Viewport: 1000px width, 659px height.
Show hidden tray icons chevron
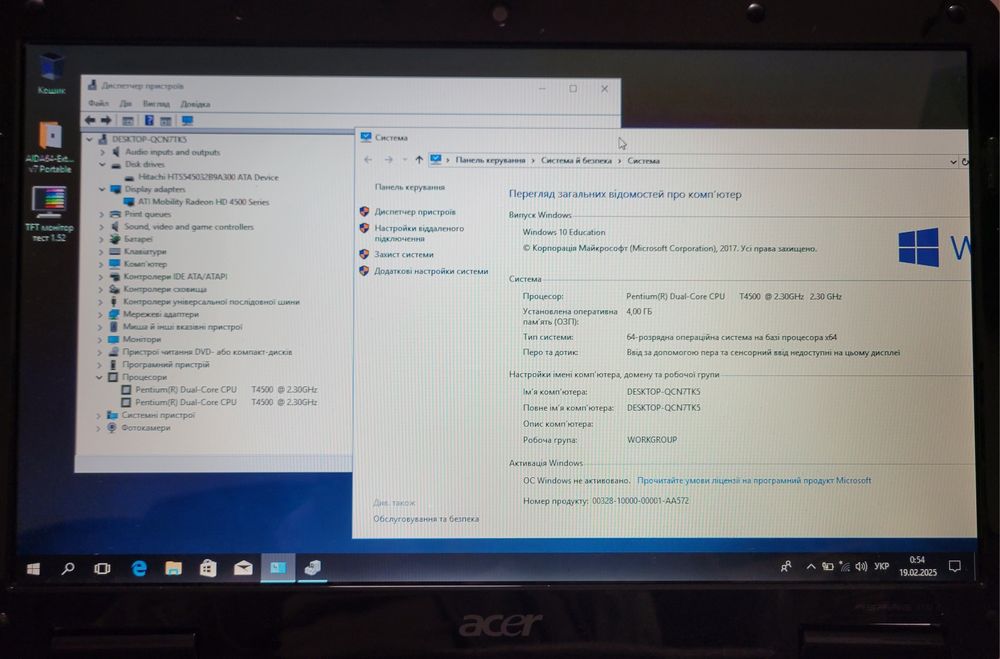pyautogui.click(x=811, y=566)
